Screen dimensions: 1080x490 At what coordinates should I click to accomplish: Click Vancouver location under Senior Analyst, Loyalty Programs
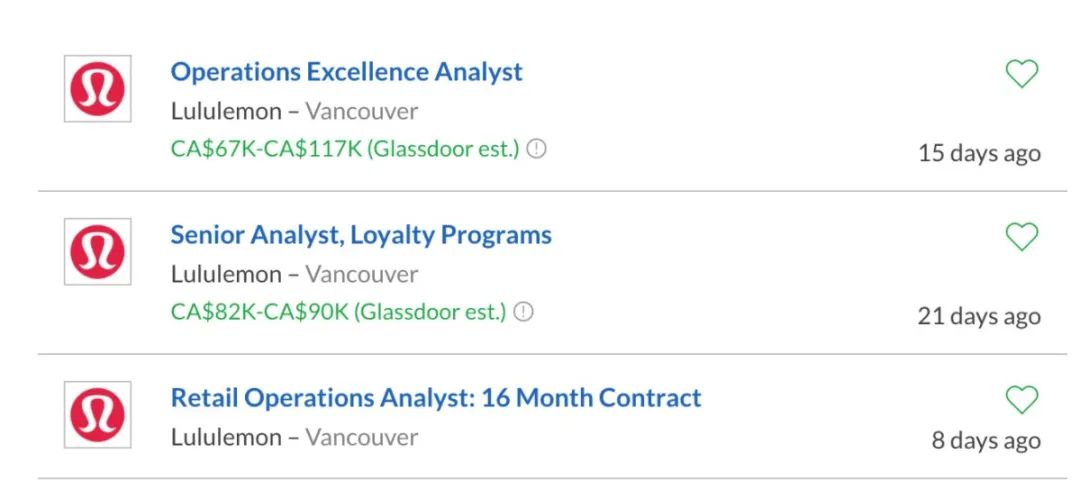(x=361, y=274)
